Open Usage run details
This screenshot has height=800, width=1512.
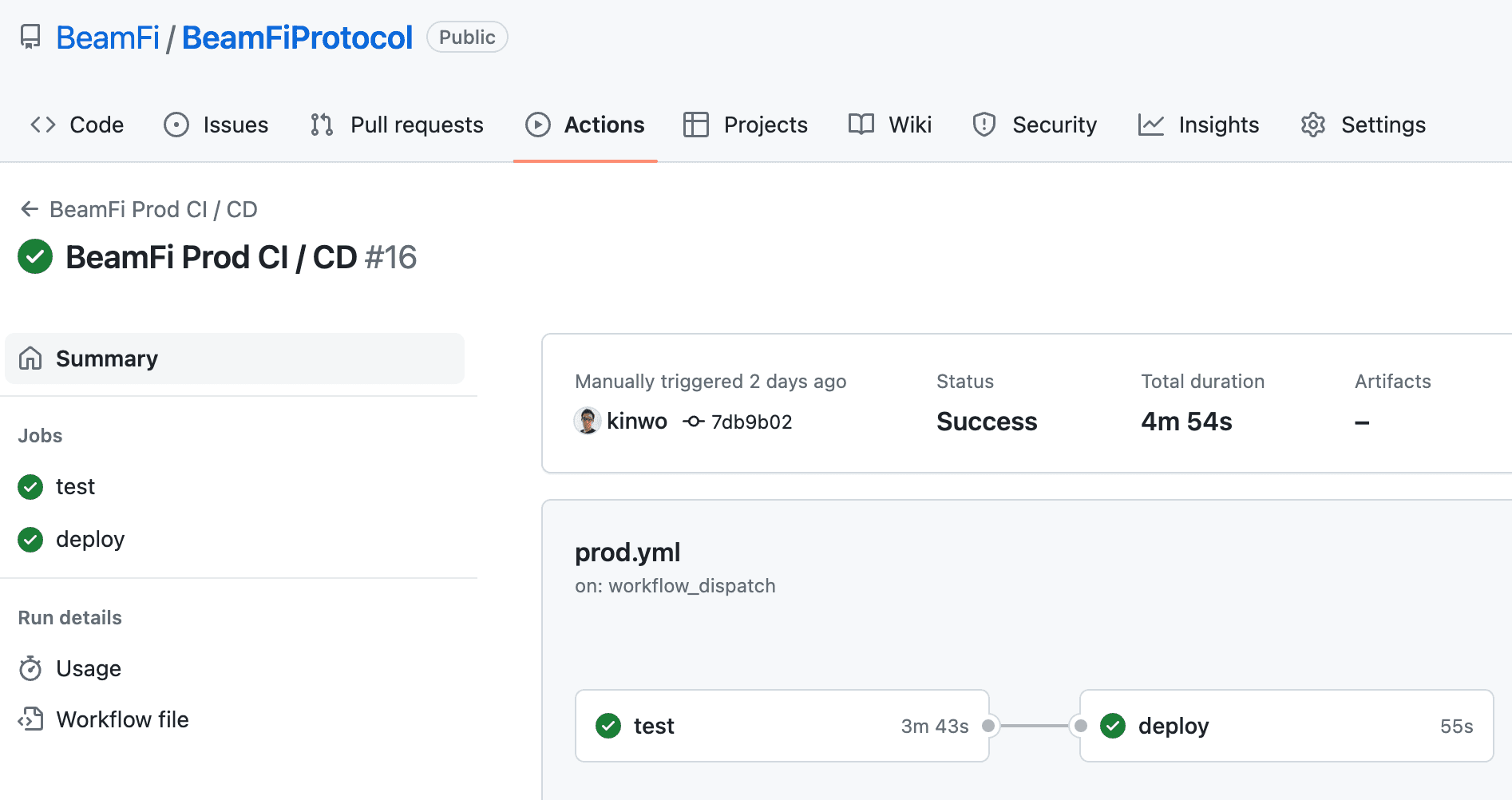89,668
